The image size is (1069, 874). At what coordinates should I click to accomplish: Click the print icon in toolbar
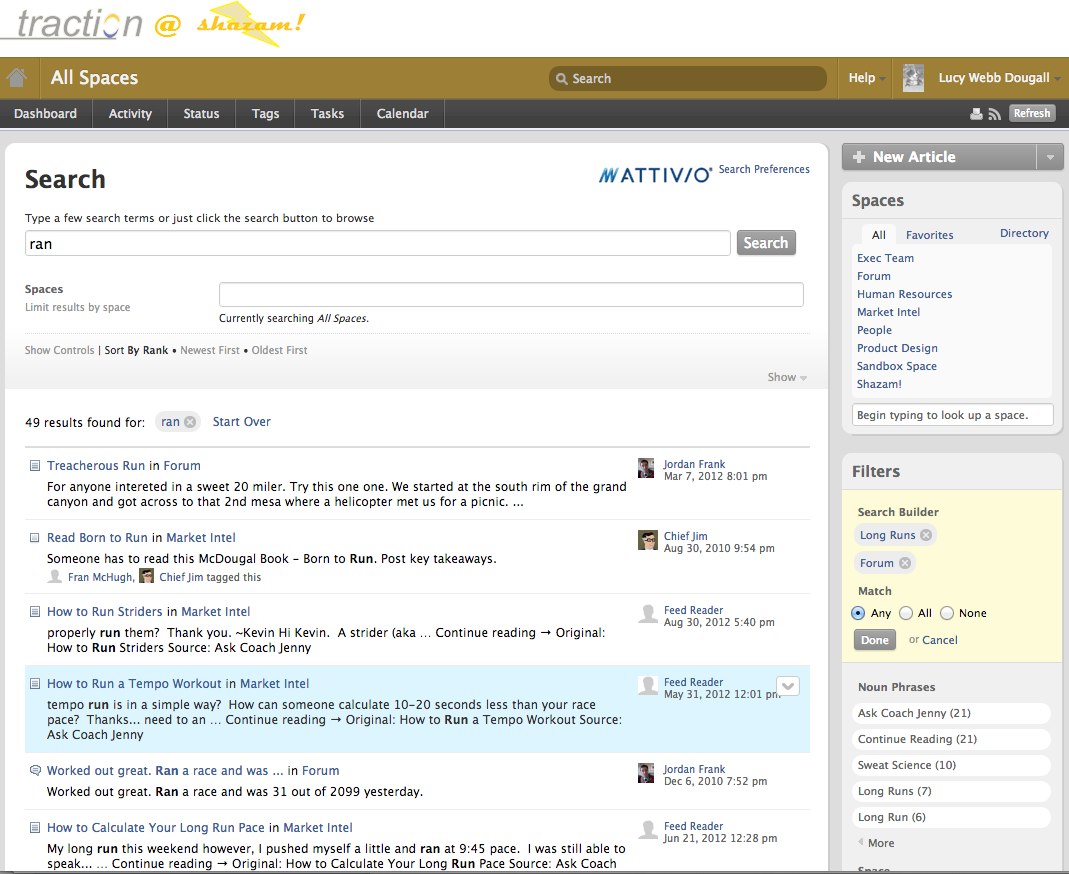[x=977, y=114]
